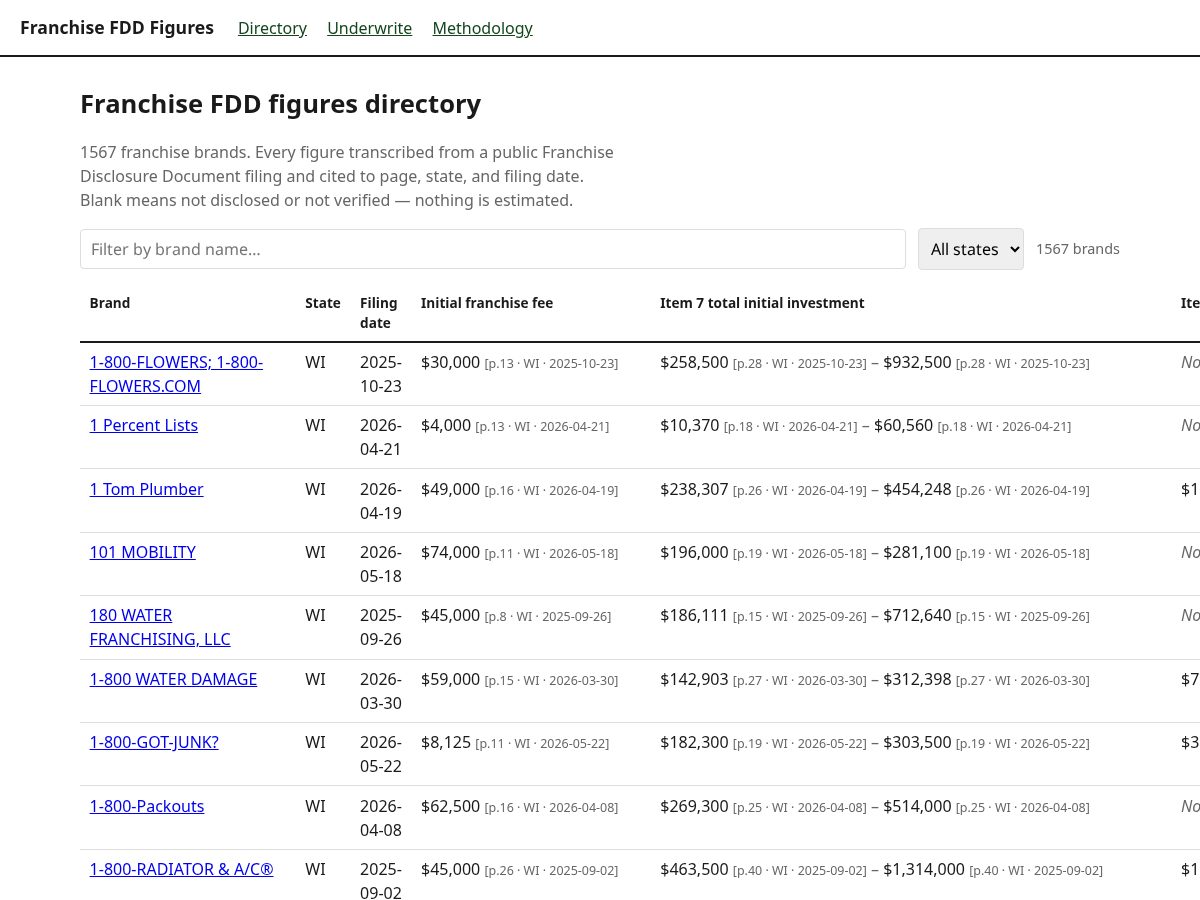Select the $238,307 low investment figure
The image size is (1200, 900).
click(x=694, y=489)
